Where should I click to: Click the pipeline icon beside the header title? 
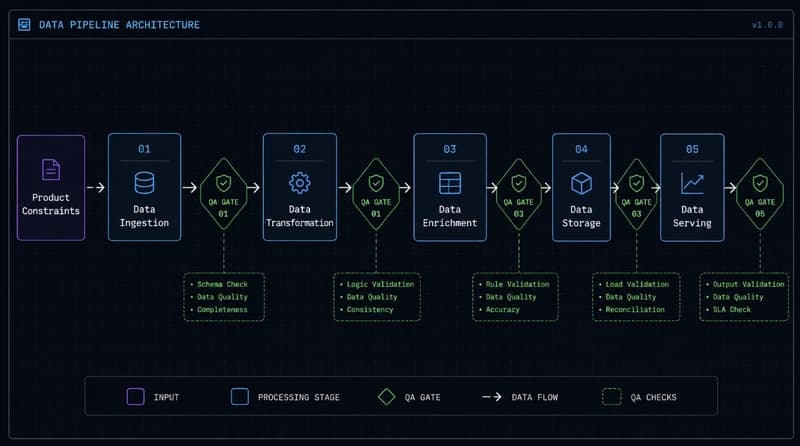[x=24, y=24]
